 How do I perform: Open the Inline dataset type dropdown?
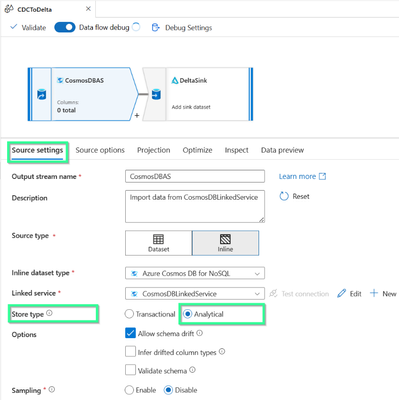[195, 273]
